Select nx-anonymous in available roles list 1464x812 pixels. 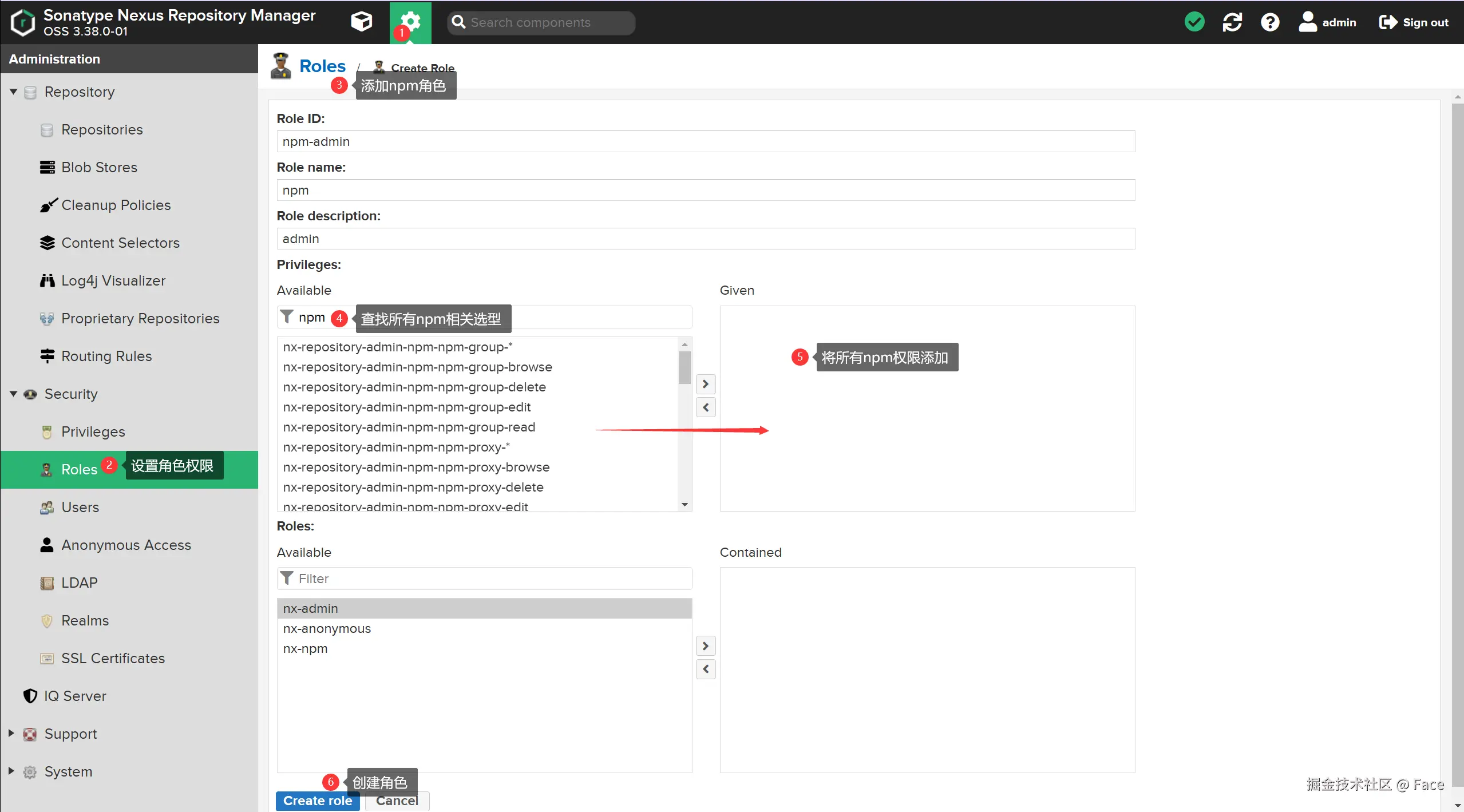[326, 628]
